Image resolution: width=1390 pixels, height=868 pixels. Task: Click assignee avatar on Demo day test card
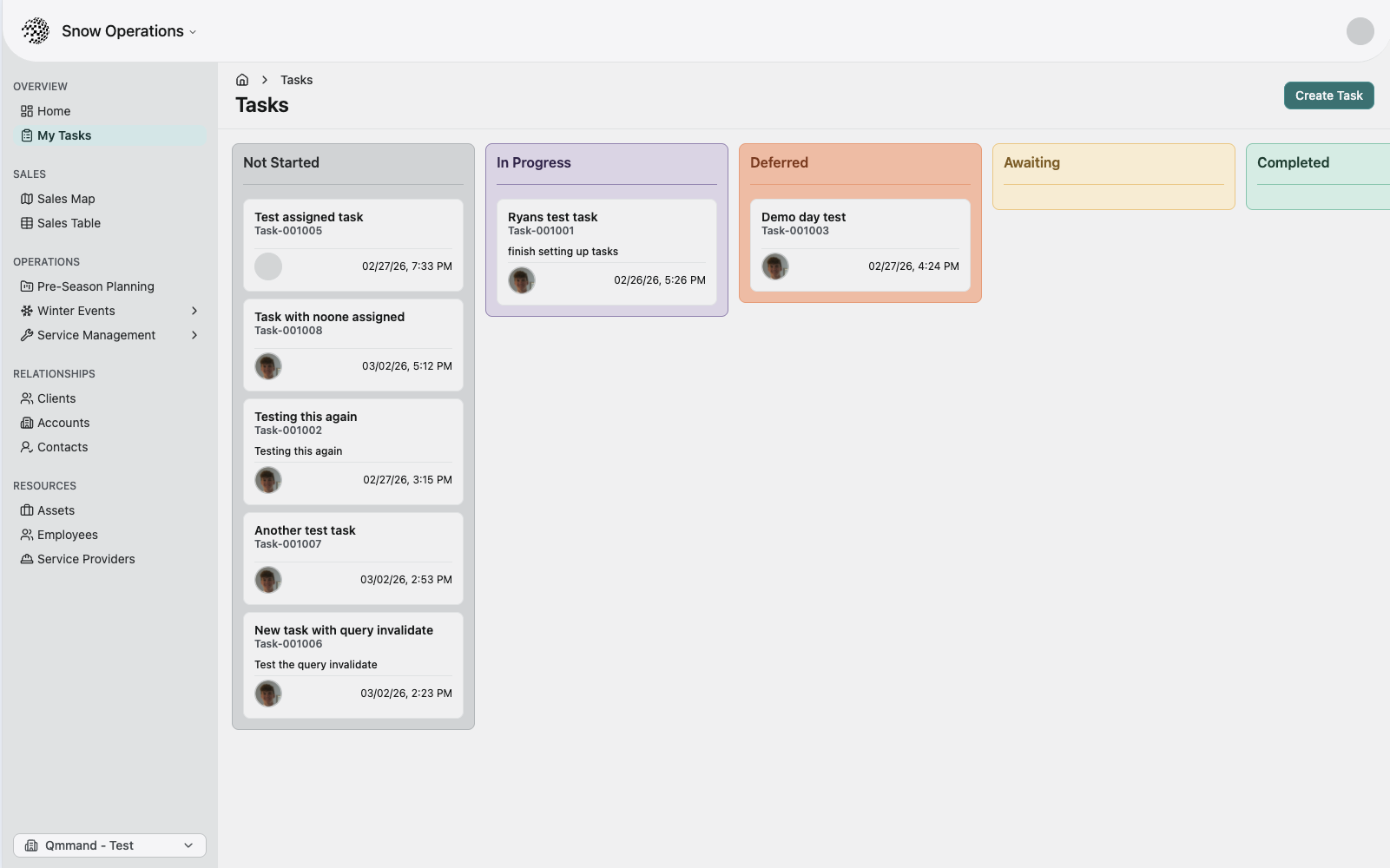point(775,266)
